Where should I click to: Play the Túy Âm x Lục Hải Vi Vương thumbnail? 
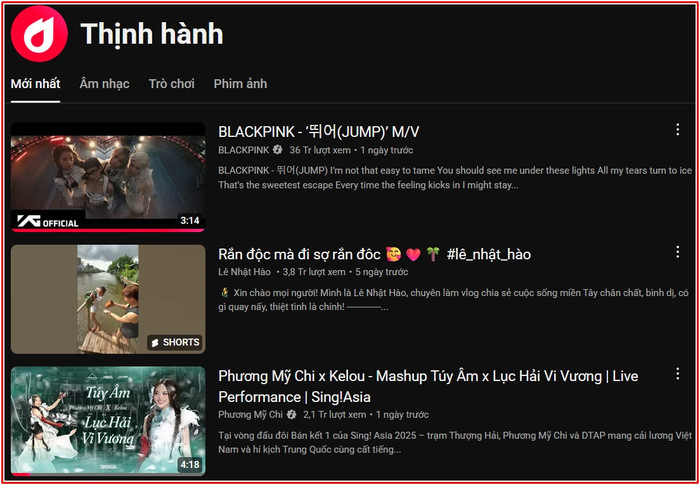point(108,421)
